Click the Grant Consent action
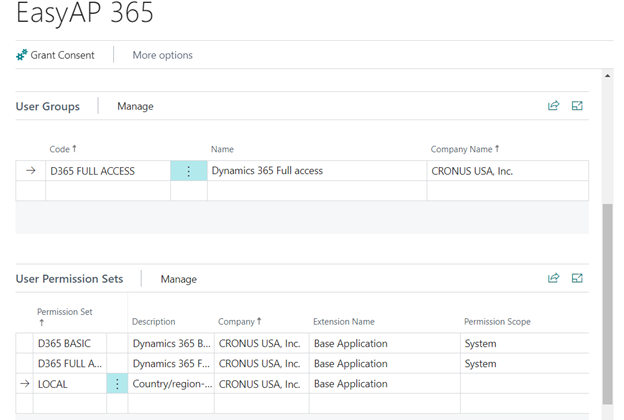 (x=55, y=55)
